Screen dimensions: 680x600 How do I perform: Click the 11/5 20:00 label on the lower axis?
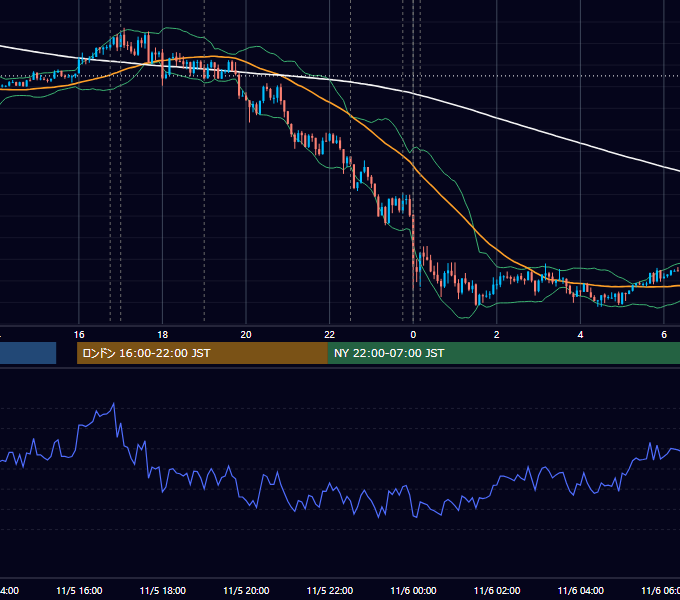click(246, 591)
